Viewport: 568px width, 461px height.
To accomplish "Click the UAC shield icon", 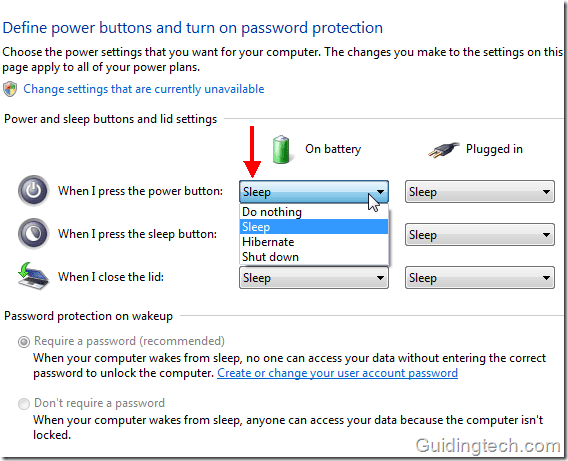I will (10, 89).
